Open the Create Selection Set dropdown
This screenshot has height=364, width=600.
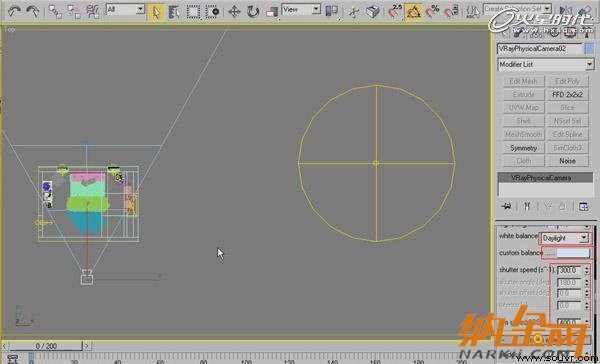coord(517,8)
